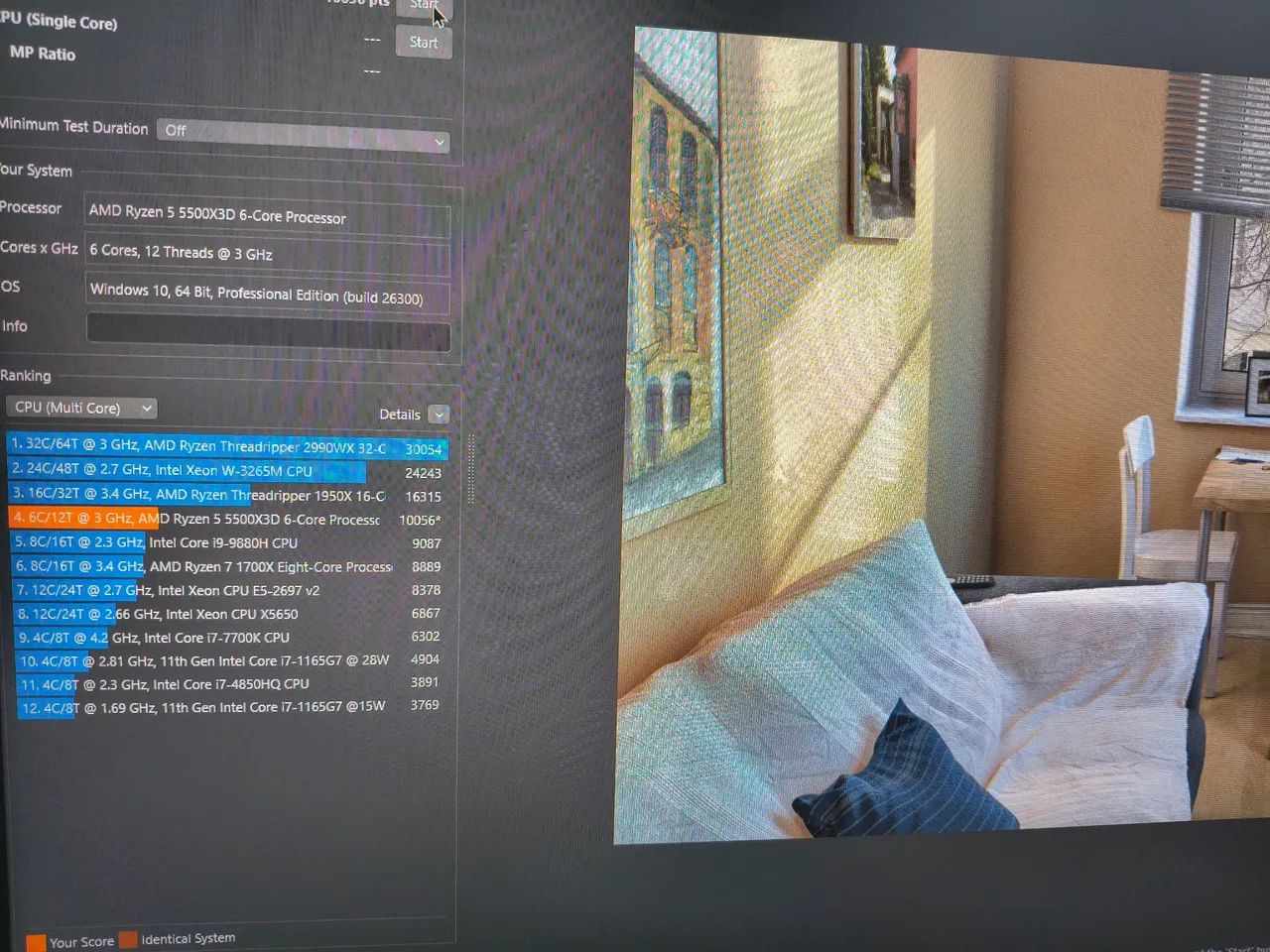Click the Identical System legend swatch
This screenshot has height=952, width=1270.
point(128,939)
